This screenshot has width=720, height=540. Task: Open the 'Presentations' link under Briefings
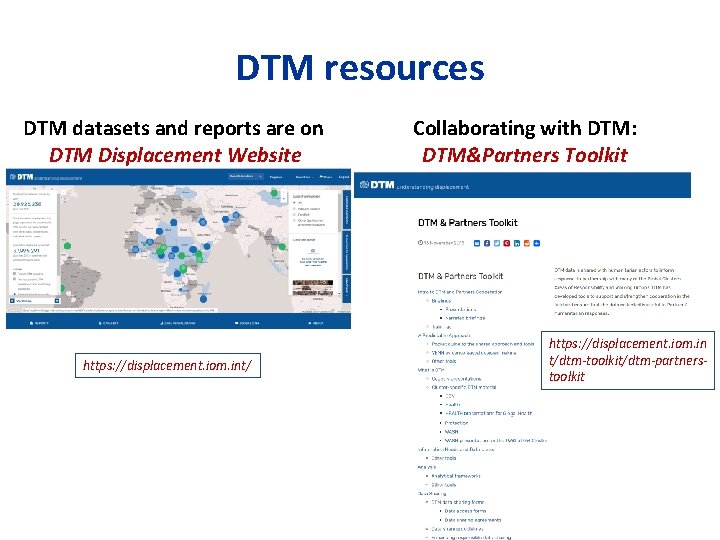461,309
